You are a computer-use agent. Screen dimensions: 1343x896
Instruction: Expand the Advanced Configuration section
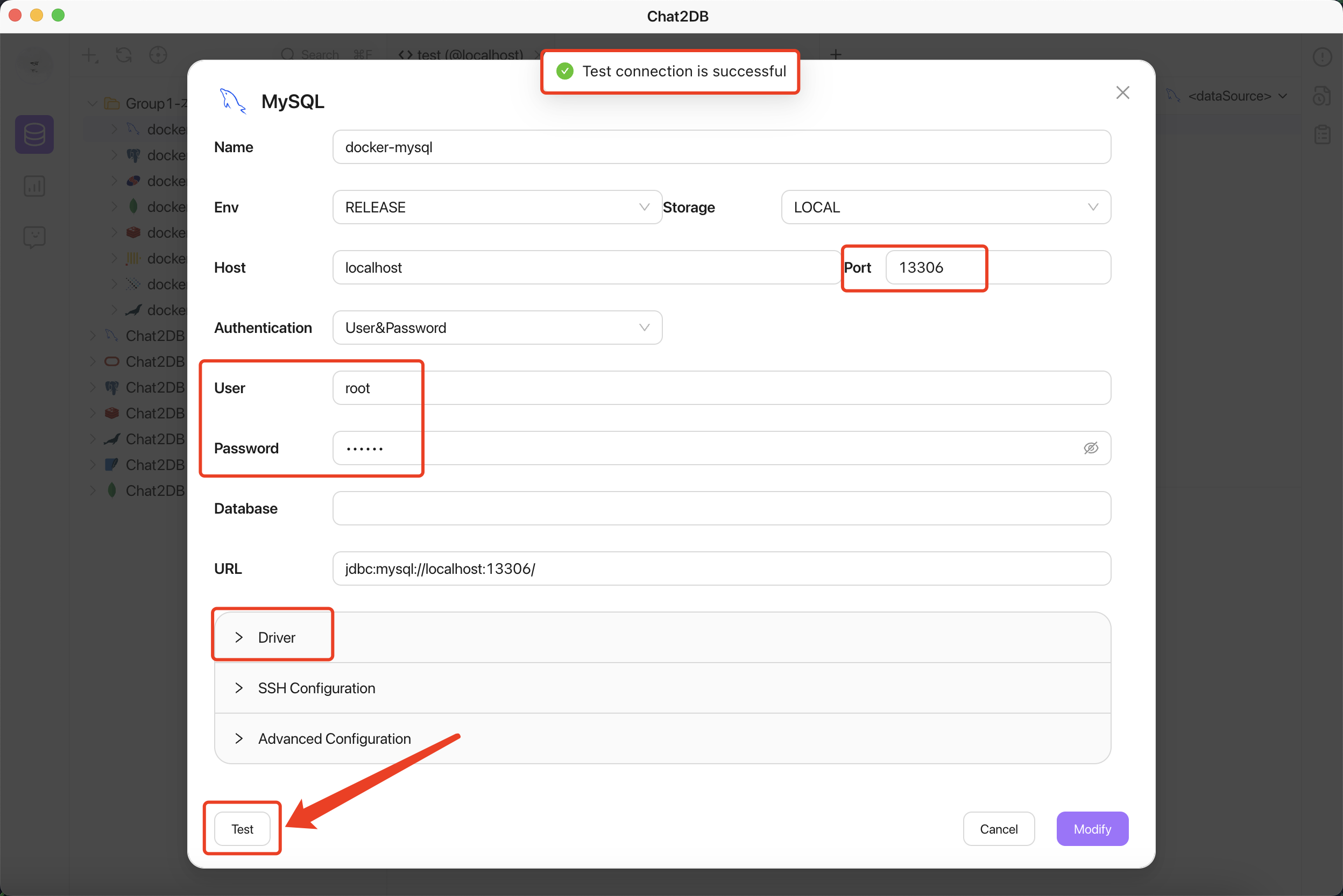662,739
